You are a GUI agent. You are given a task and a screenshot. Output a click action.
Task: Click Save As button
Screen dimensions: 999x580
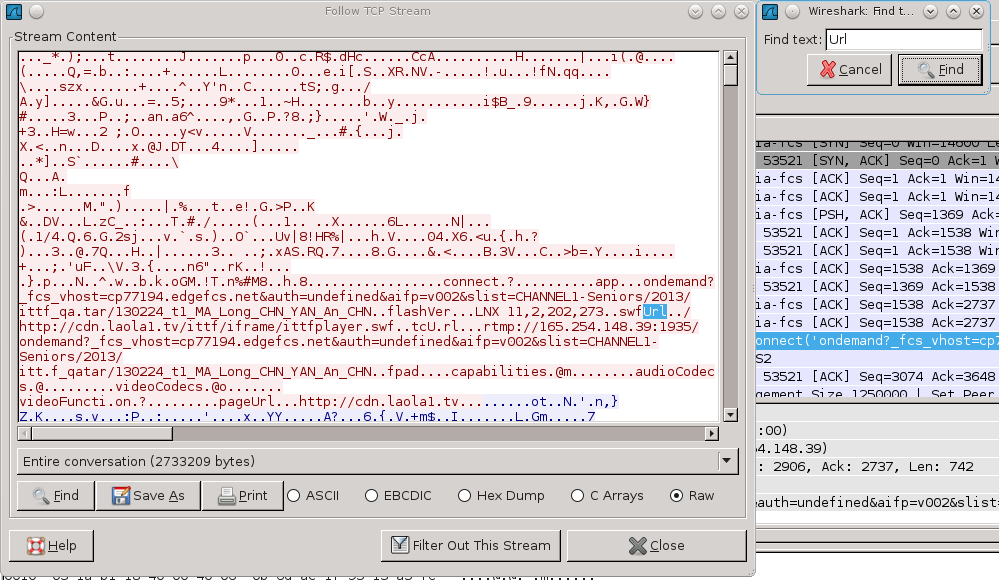148,495
